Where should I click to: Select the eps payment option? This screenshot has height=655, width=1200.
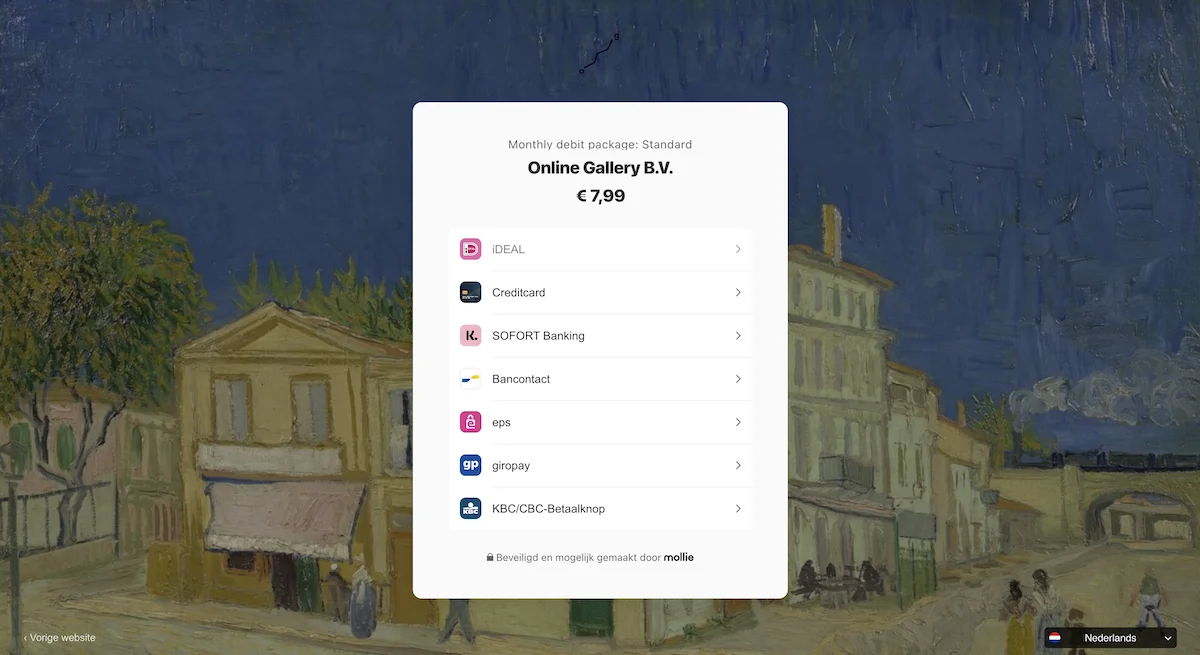coord(600,422)
